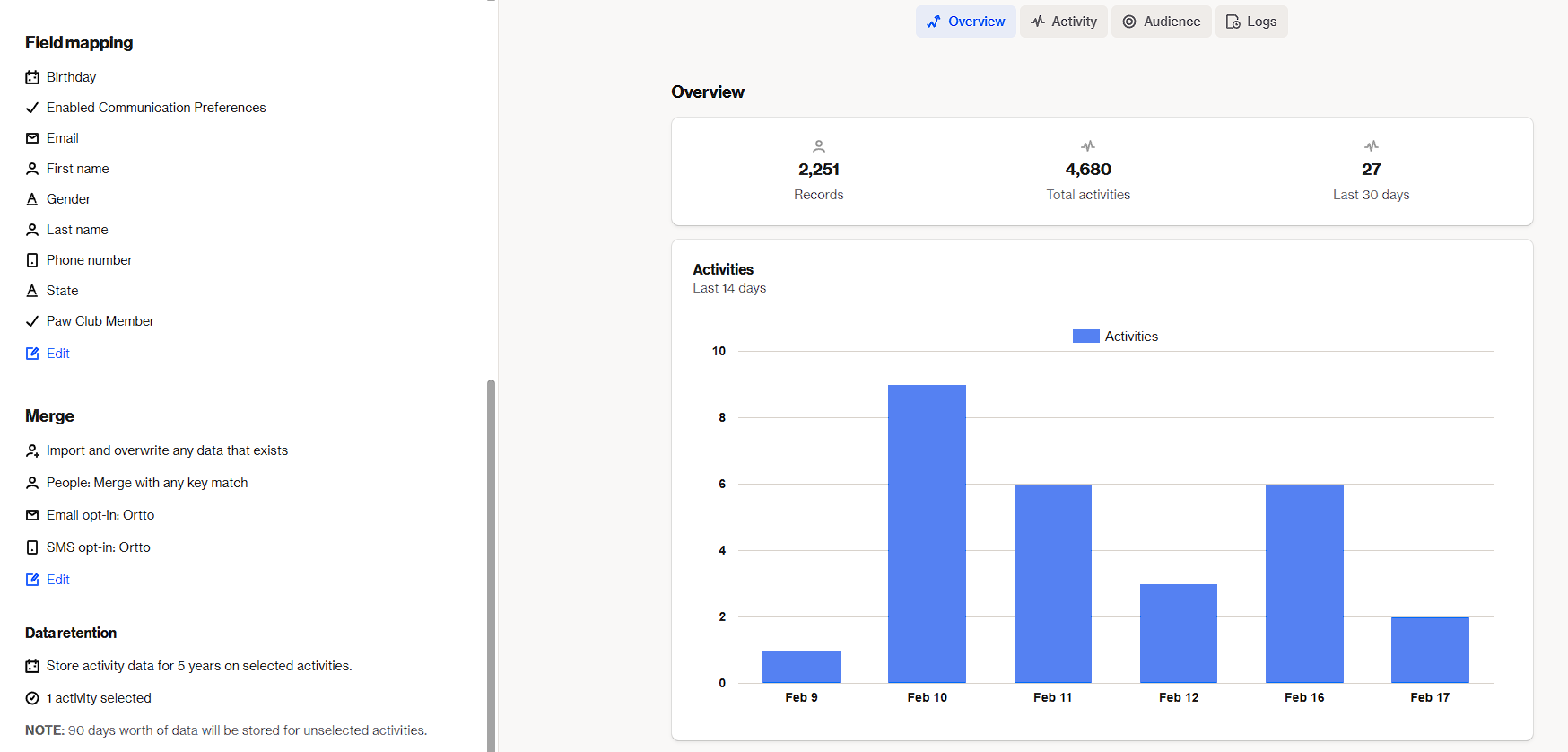
Task: Click the 1 activity selected check icon
Action: click(x=32, y=698)
